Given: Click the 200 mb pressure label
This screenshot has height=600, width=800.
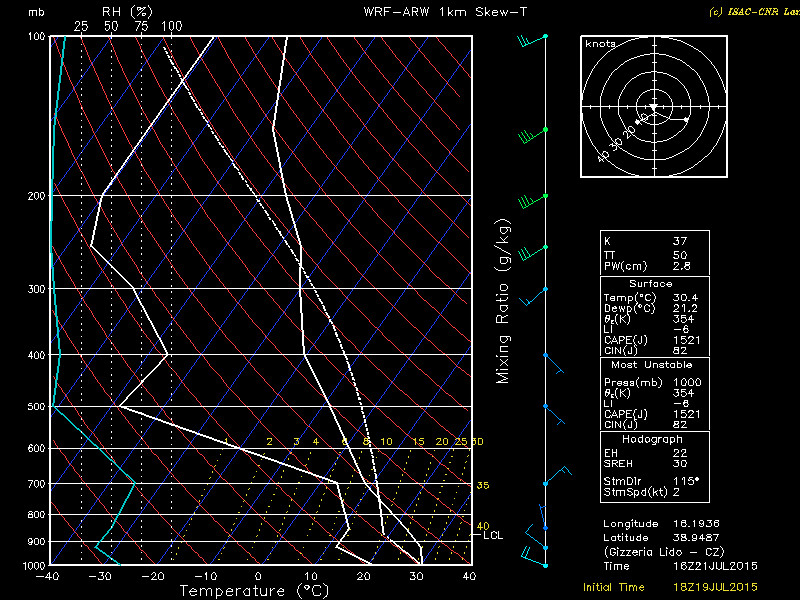Looking at the screenshot, I should pyautogui.click(x=36, y=196).
